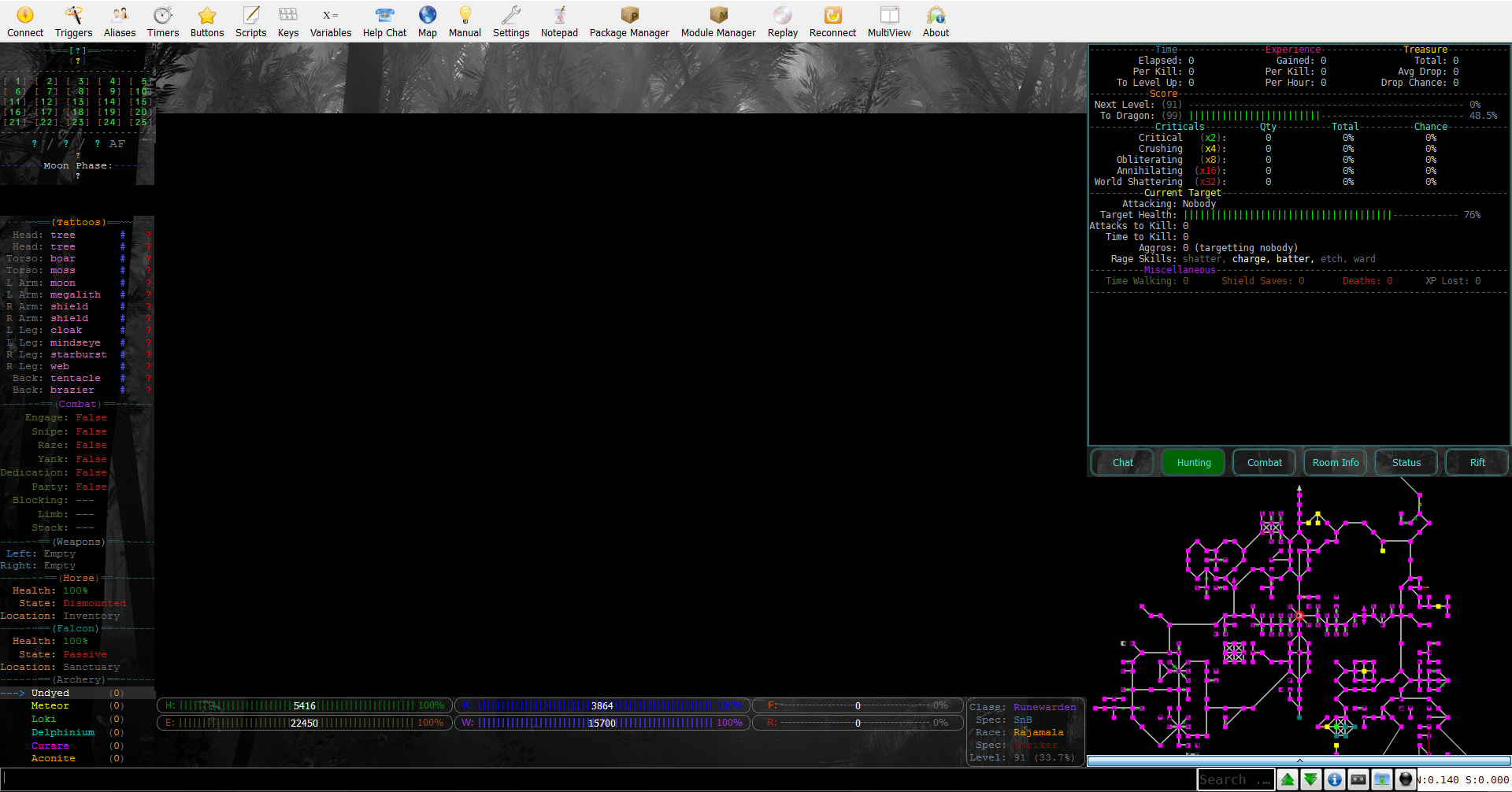The height and width of the screenshot is (792, 1512).
Task: Open the Triggers editor
Action: tap(73, 22)
